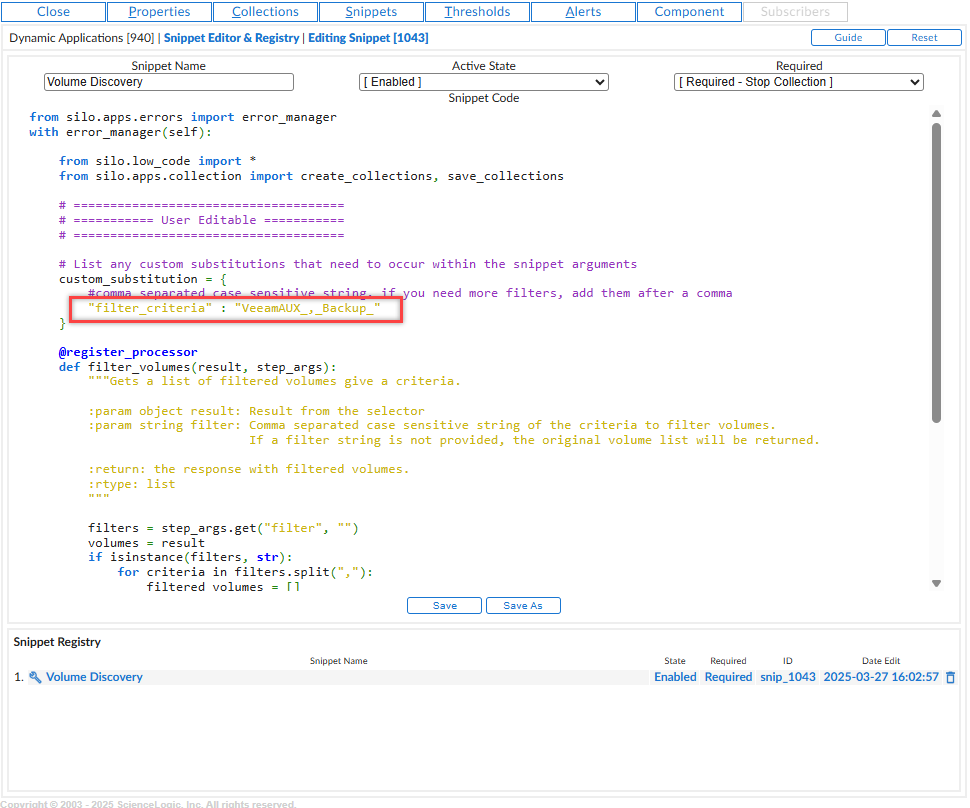
Task: Click the 'Snippet Editor & Registry' heading text
Action: 231,38
